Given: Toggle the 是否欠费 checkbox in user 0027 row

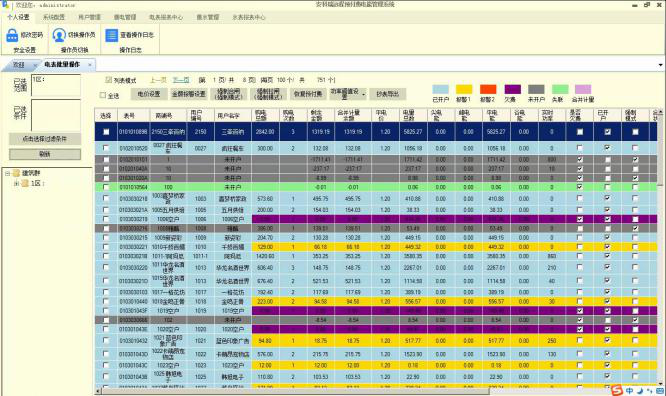Looking at the screenshot, I should click(x=580, y=148).
